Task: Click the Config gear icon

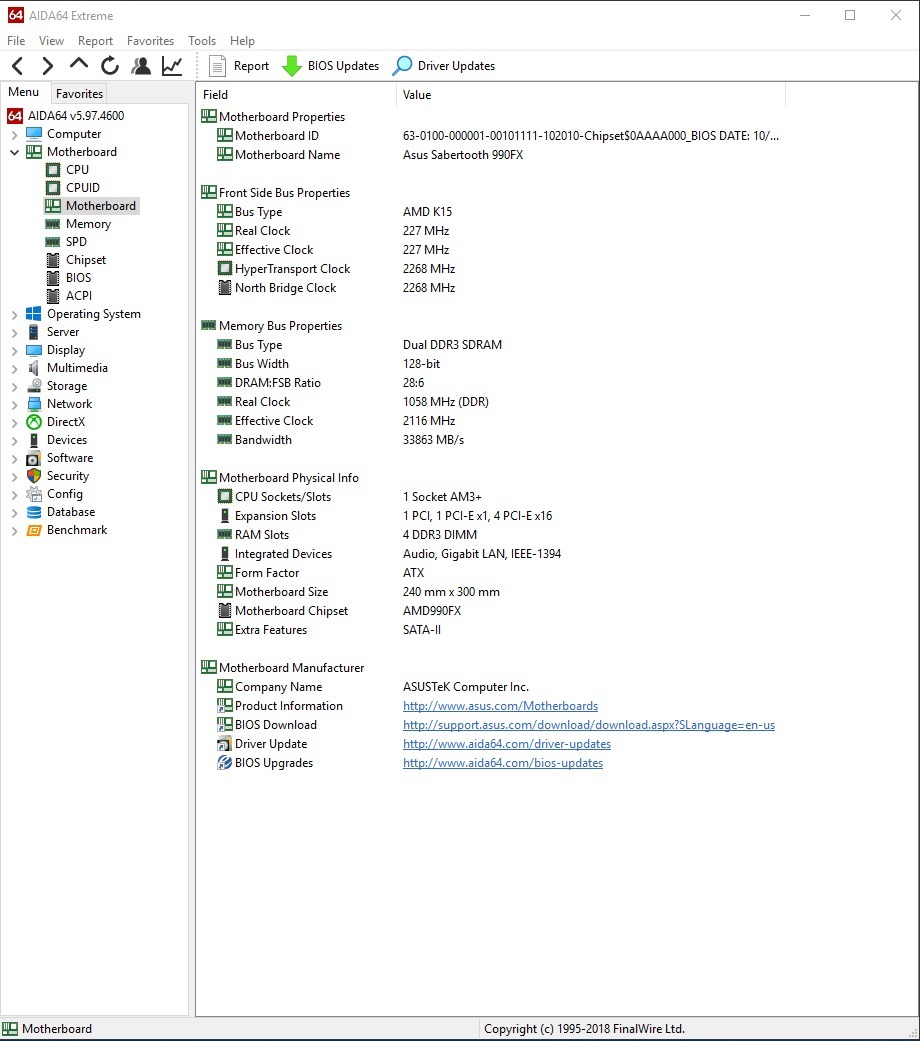Action: (x=34, y=494)
